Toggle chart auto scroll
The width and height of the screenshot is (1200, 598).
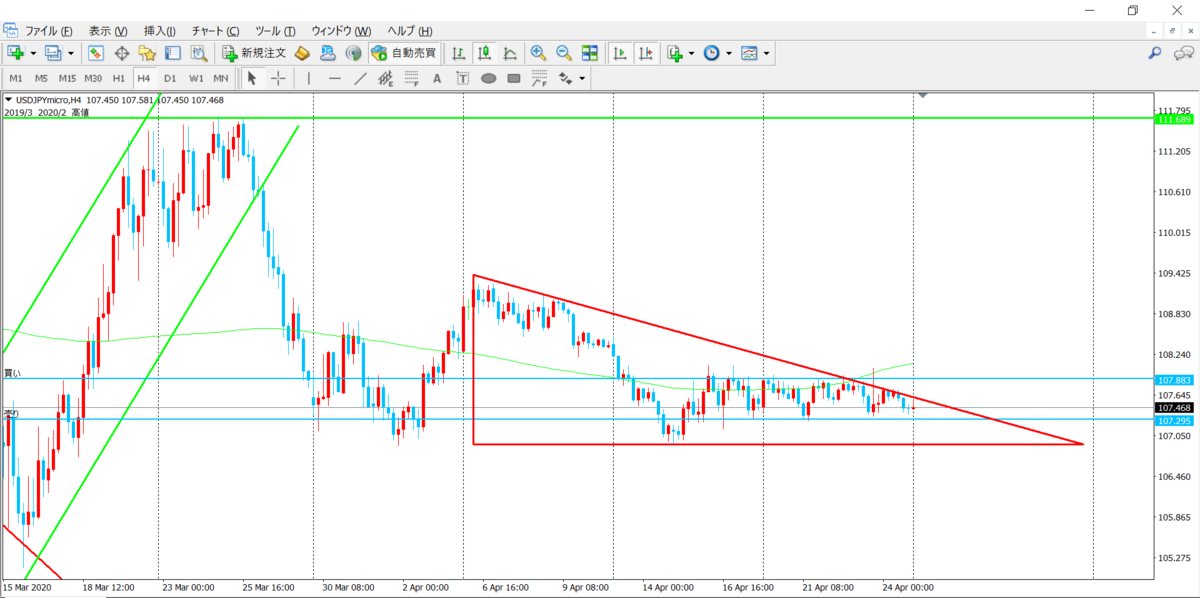(x=620, y=52)
